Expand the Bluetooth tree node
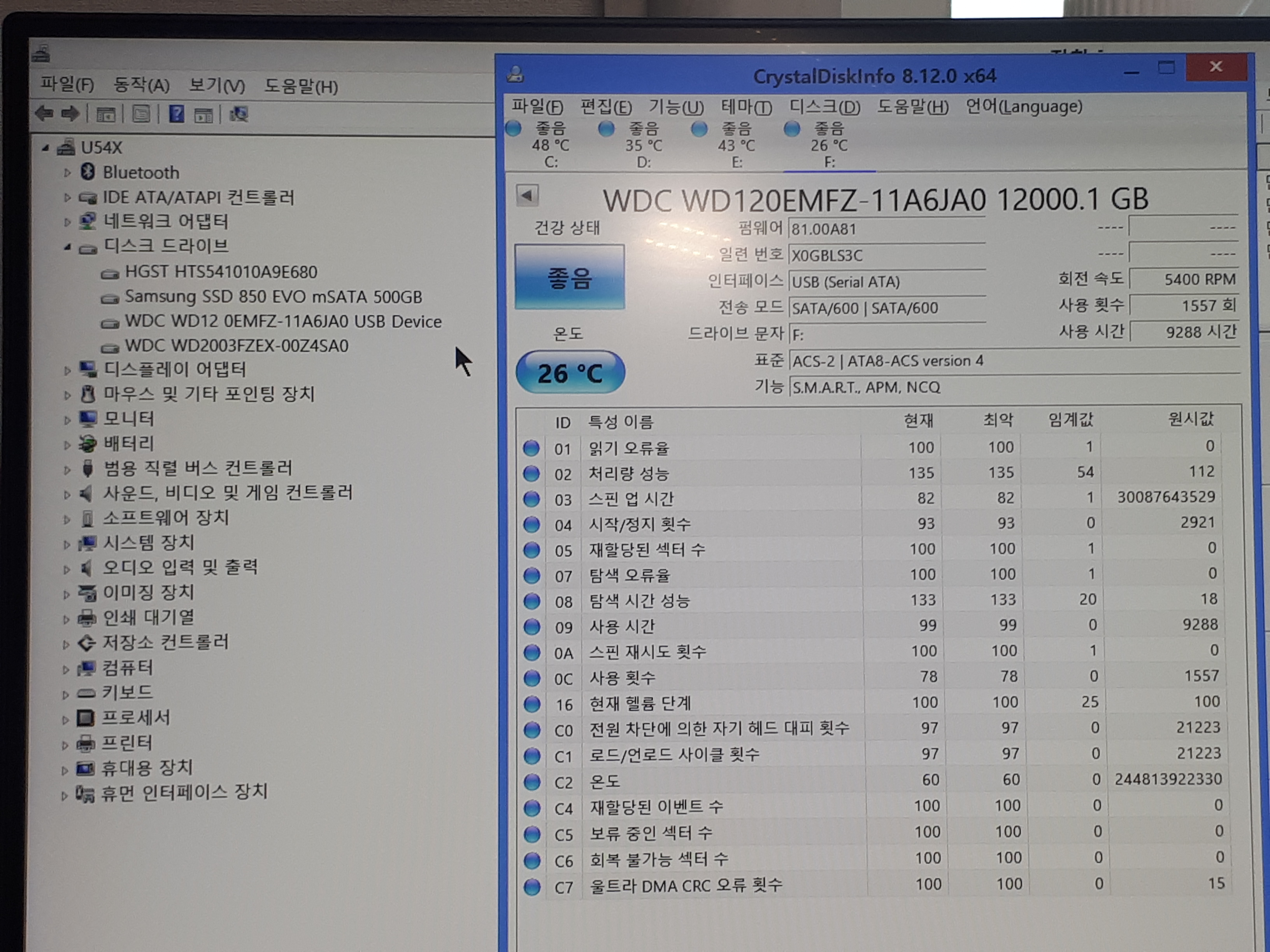The image size is (1270, 952). 67,172
